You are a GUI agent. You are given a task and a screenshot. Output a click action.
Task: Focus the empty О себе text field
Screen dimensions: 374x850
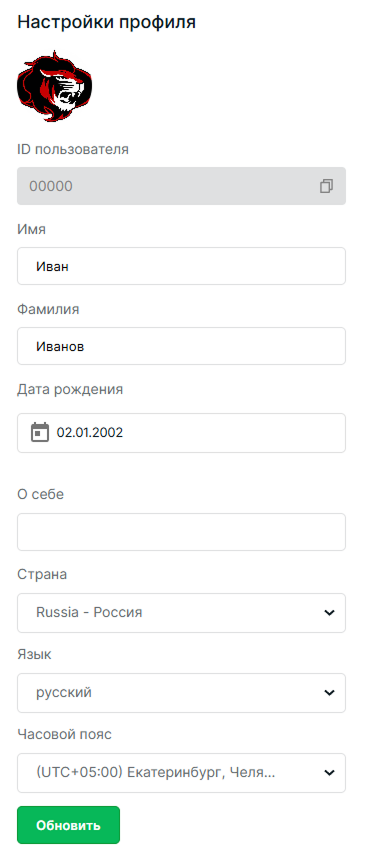click(x=182, y=532)
